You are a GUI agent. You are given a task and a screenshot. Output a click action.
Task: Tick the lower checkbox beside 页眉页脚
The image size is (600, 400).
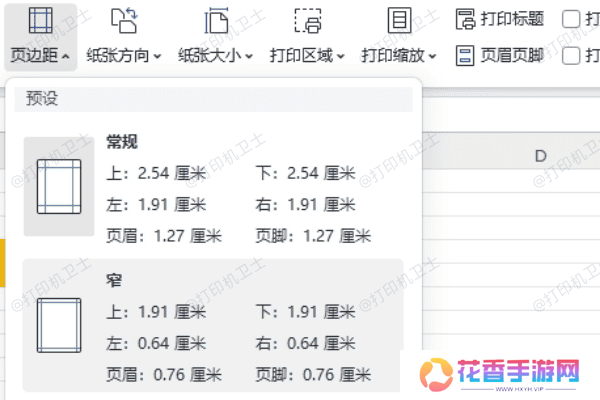click(x=571, y=56)
